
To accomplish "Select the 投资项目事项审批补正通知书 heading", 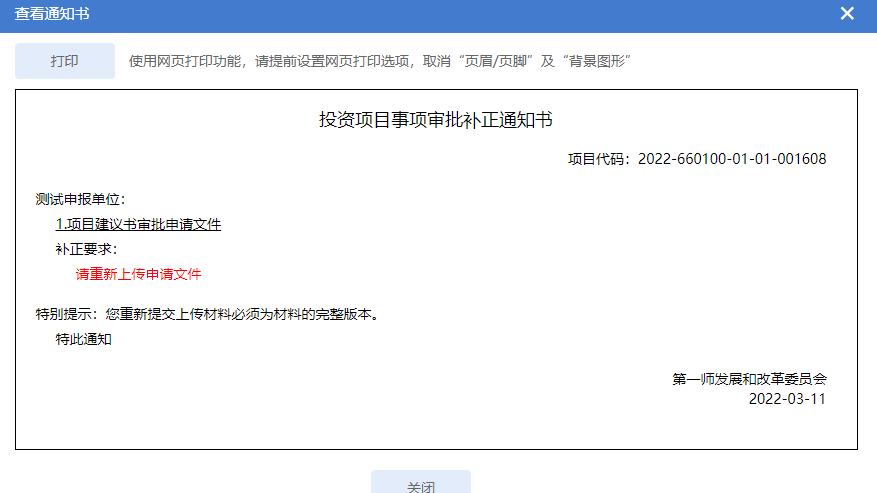I will pyautogui.click(x=436, y=121).
